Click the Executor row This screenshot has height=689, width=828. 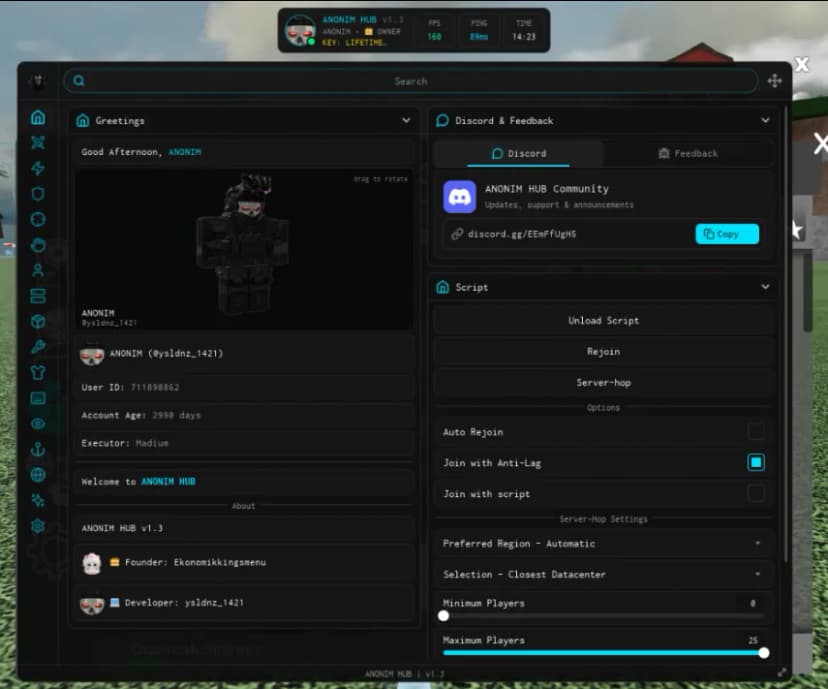pos(243,443)
